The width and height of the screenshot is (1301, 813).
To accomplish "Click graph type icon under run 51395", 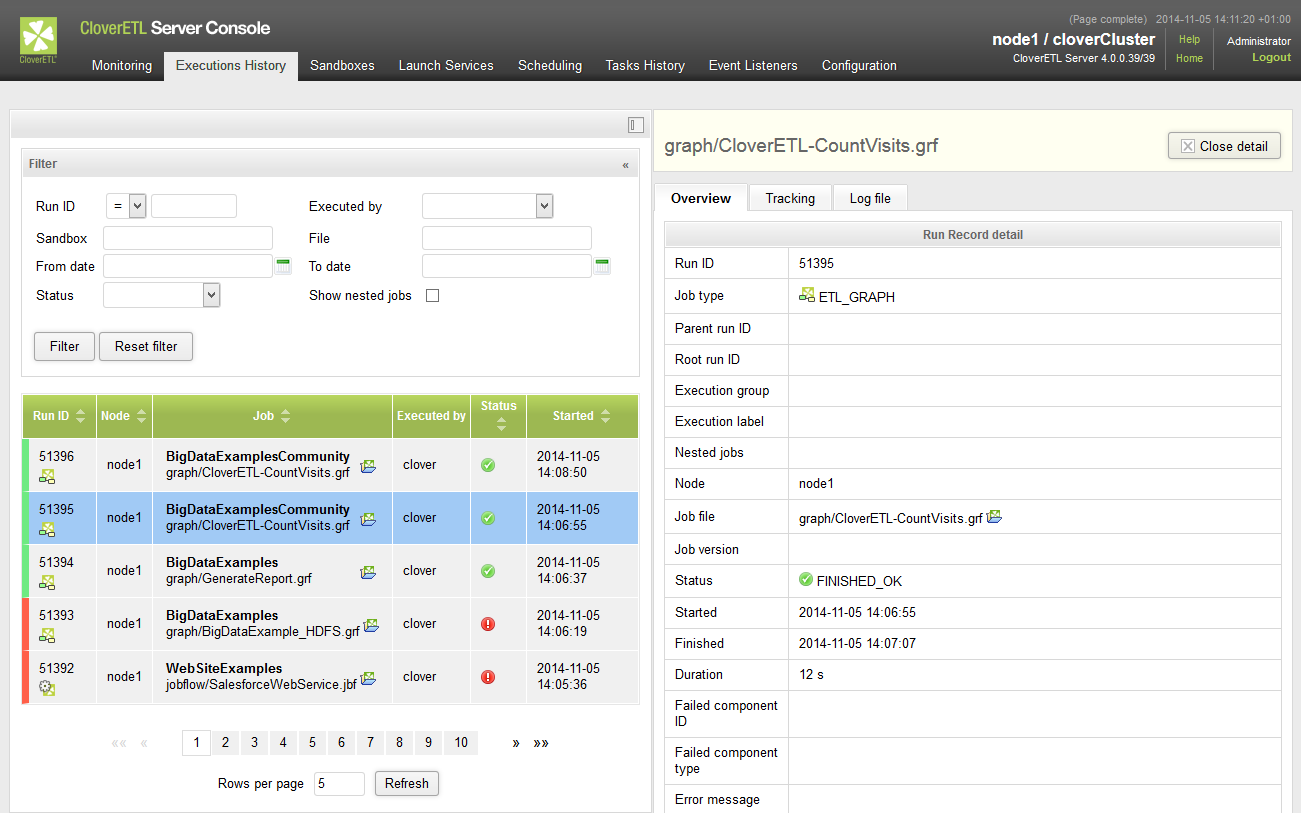I will pyautogui.click(x=47, y=529).
